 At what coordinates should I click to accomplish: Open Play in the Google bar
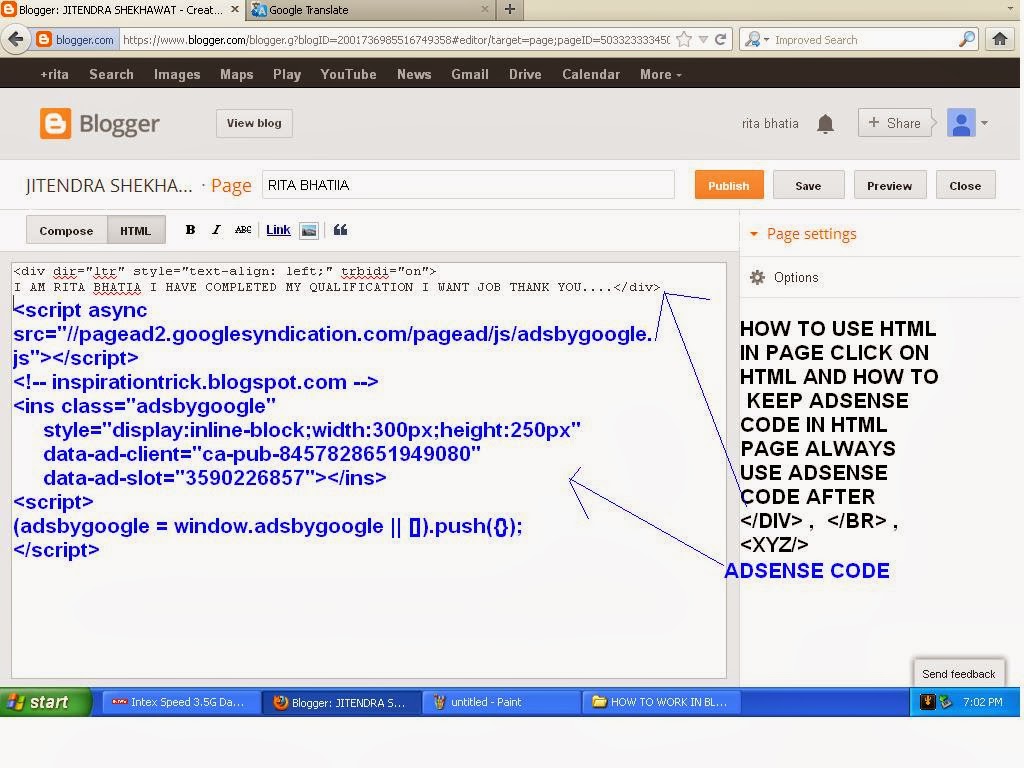tap(287, 74)
